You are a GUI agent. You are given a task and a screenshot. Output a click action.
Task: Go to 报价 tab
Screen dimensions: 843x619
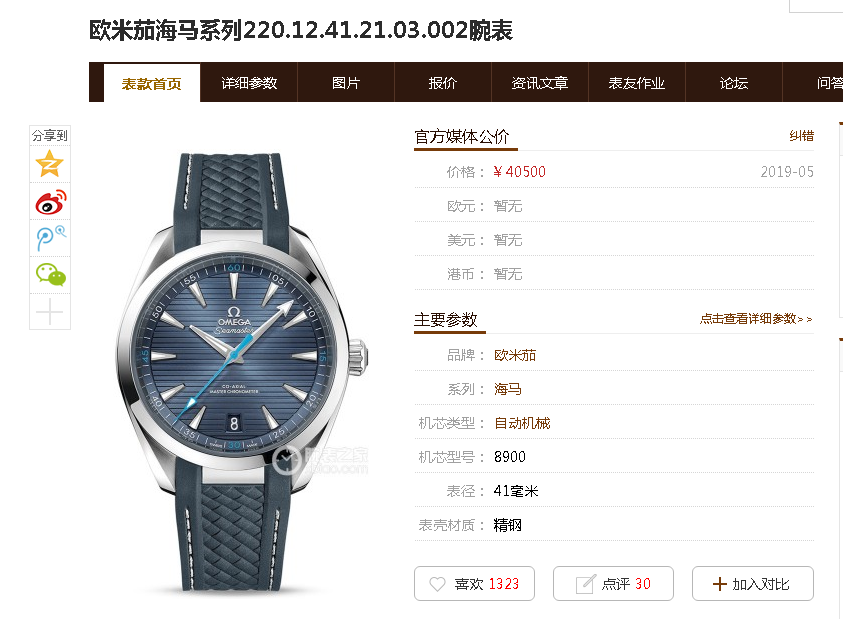[x=442, y=83]
